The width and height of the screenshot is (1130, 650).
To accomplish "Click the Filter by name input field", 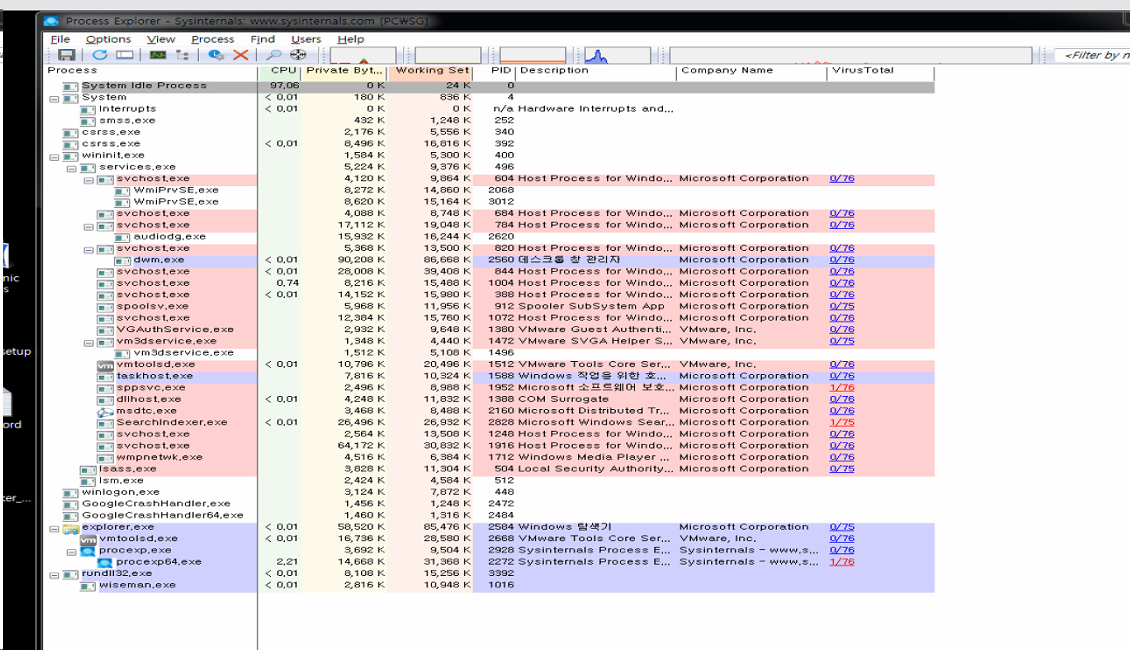I will pyautogui.click(x=1092, y=55).
